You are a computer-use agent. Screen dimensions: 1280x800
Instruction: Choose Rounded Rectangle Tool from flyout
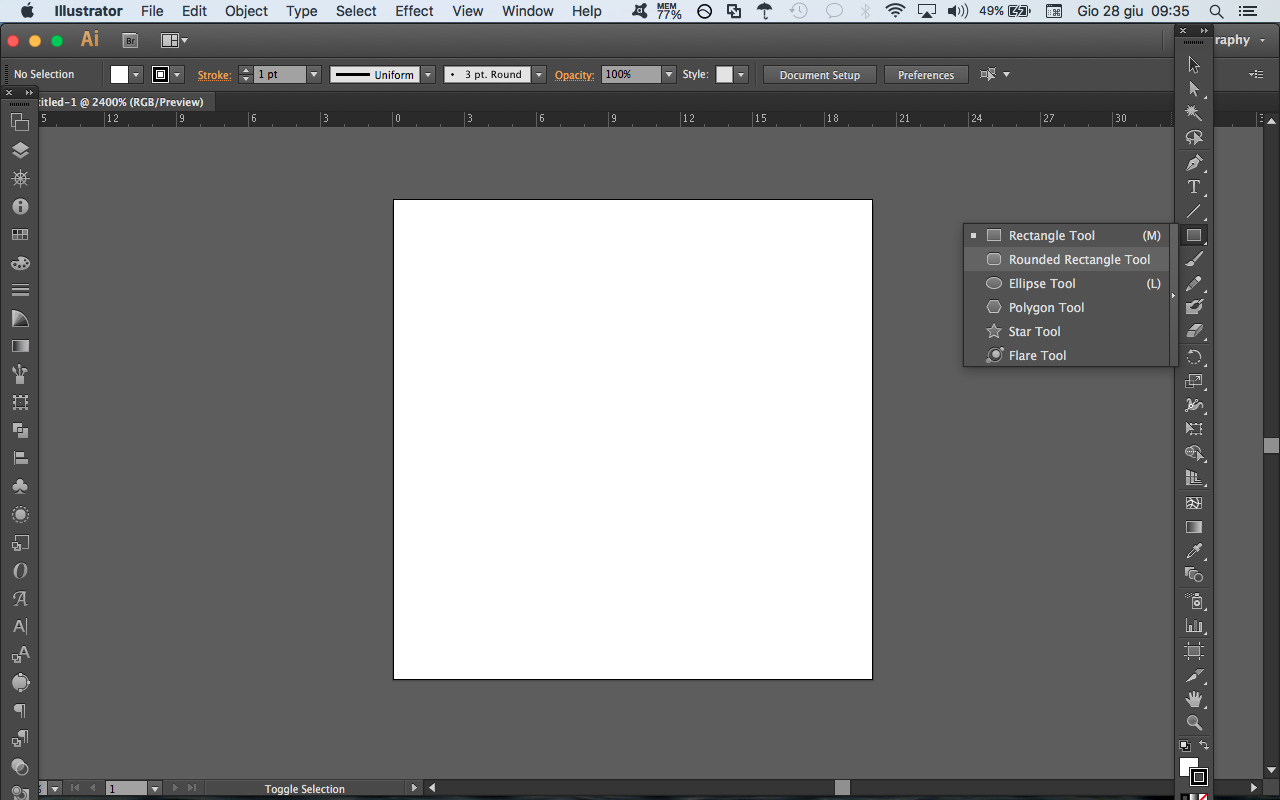pyautogui.click(x=1067, y=259)
